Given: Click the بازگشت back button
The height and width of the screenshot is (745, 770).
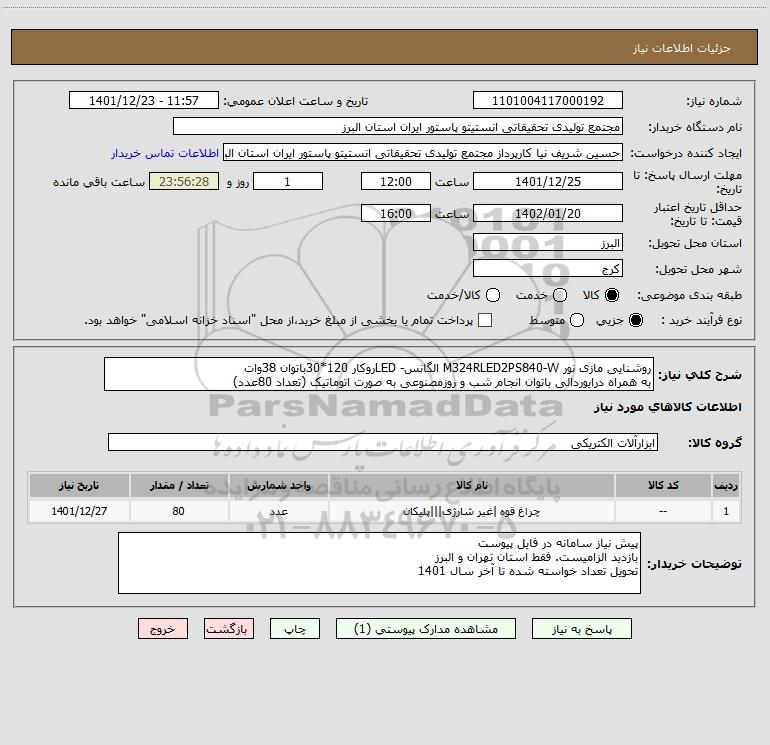Looking at the screenshot, I should (229, 629).
